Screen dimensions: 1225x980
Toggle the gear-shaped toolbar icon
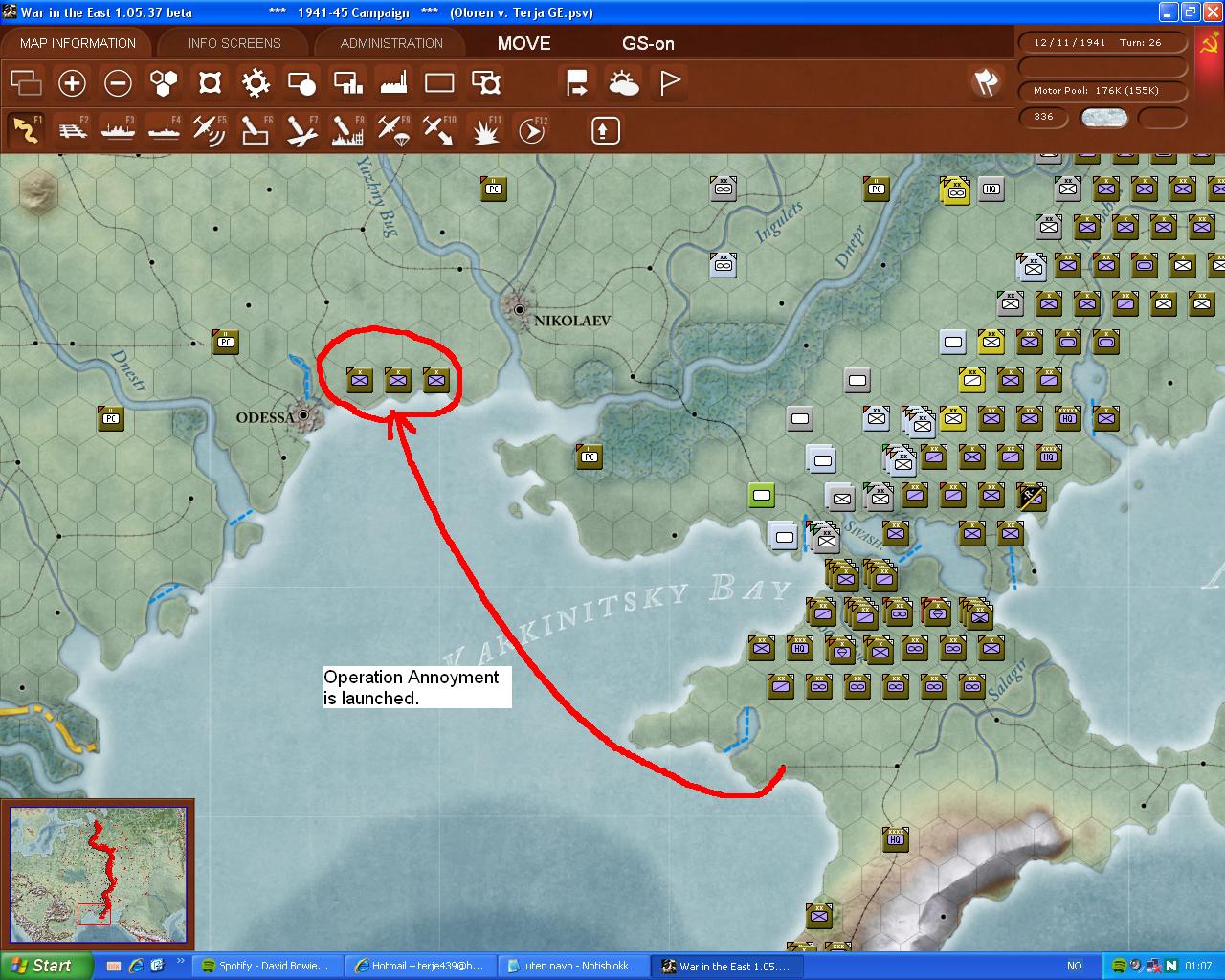pos(256,83)
